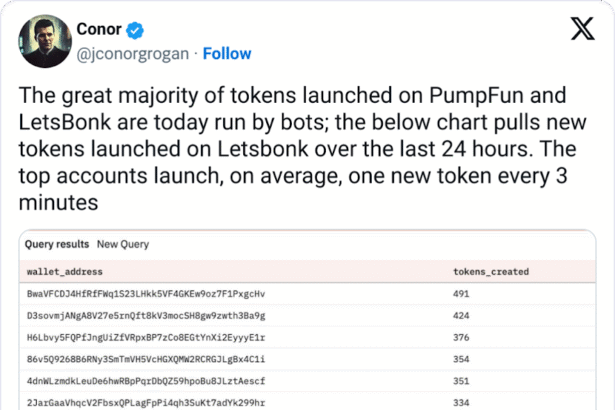Click the 491 tokens_created cell
615x410 pixels.
[x=462, y=294]
